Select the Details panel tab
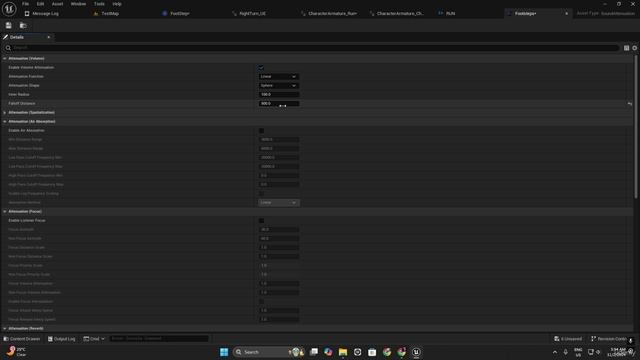The width and height of the screenshot is (640, 360). tap(16, 37)
